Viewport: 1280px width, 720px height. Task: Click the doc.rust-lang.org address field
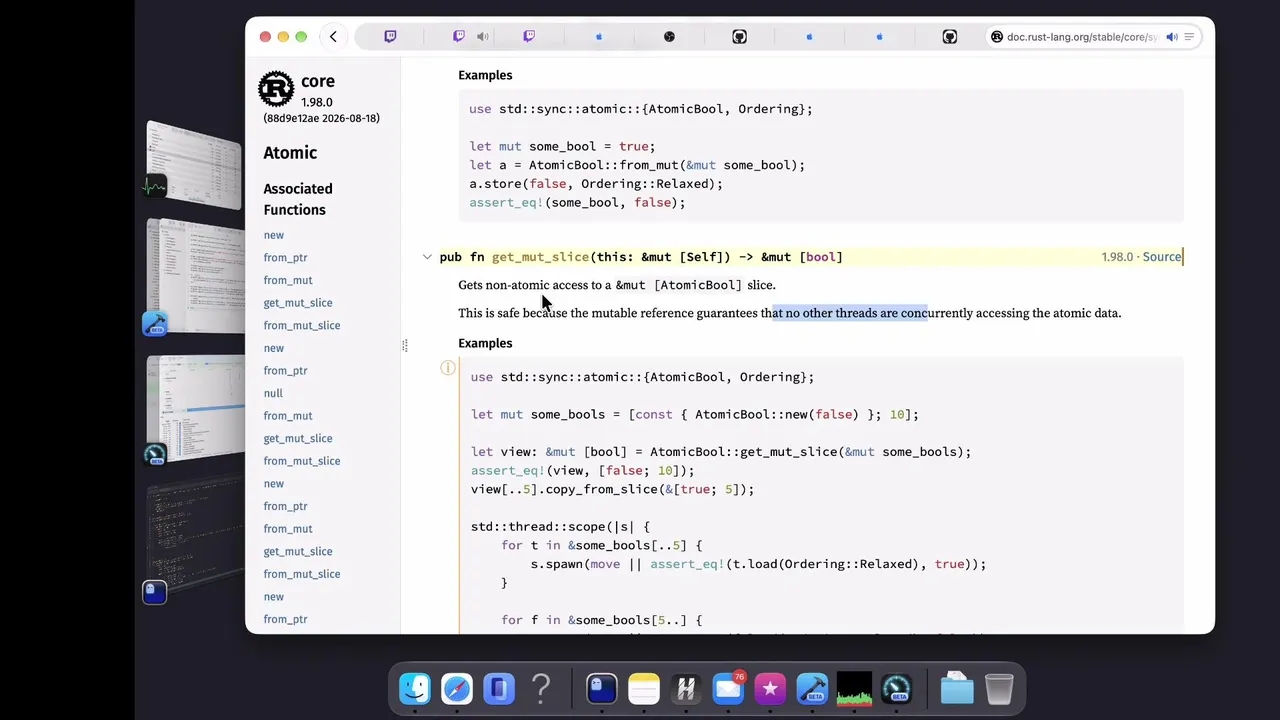tap(1082, 37)
